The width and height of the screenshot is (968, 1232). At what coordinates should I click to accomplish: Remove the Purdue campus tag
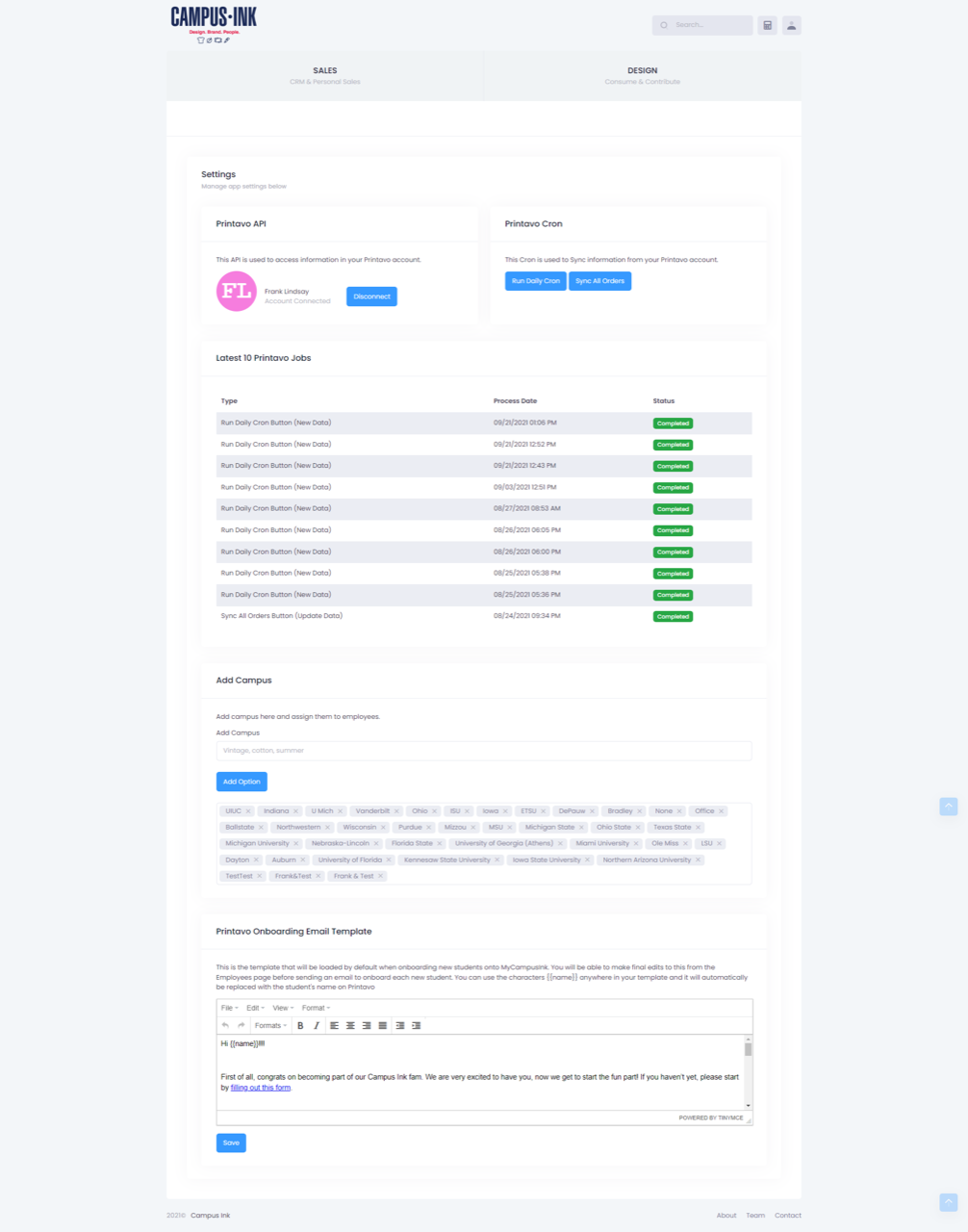[429, 828]
